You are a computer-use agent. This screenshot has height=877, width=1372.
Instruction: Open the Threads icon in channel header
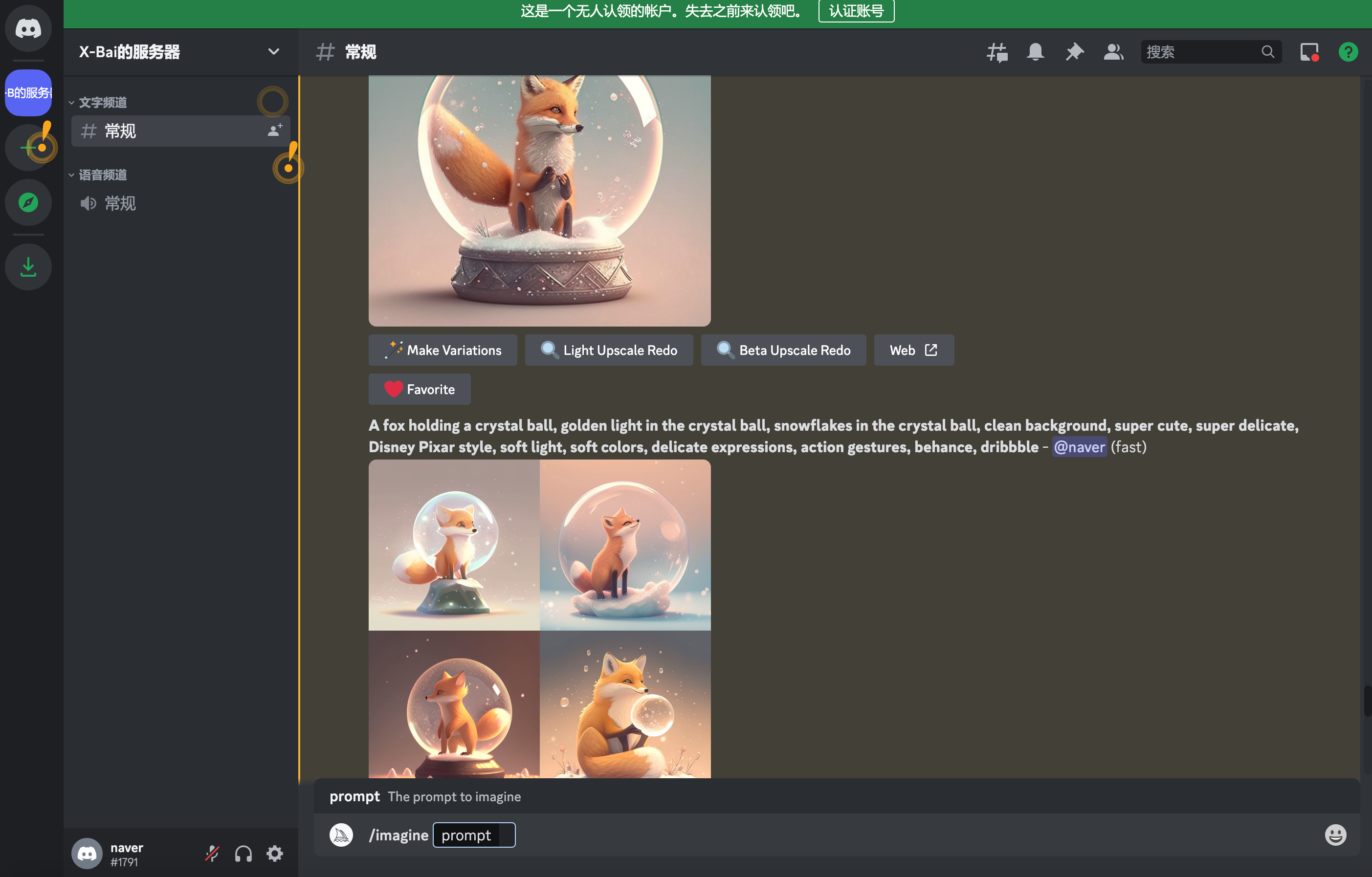(996, 52)
